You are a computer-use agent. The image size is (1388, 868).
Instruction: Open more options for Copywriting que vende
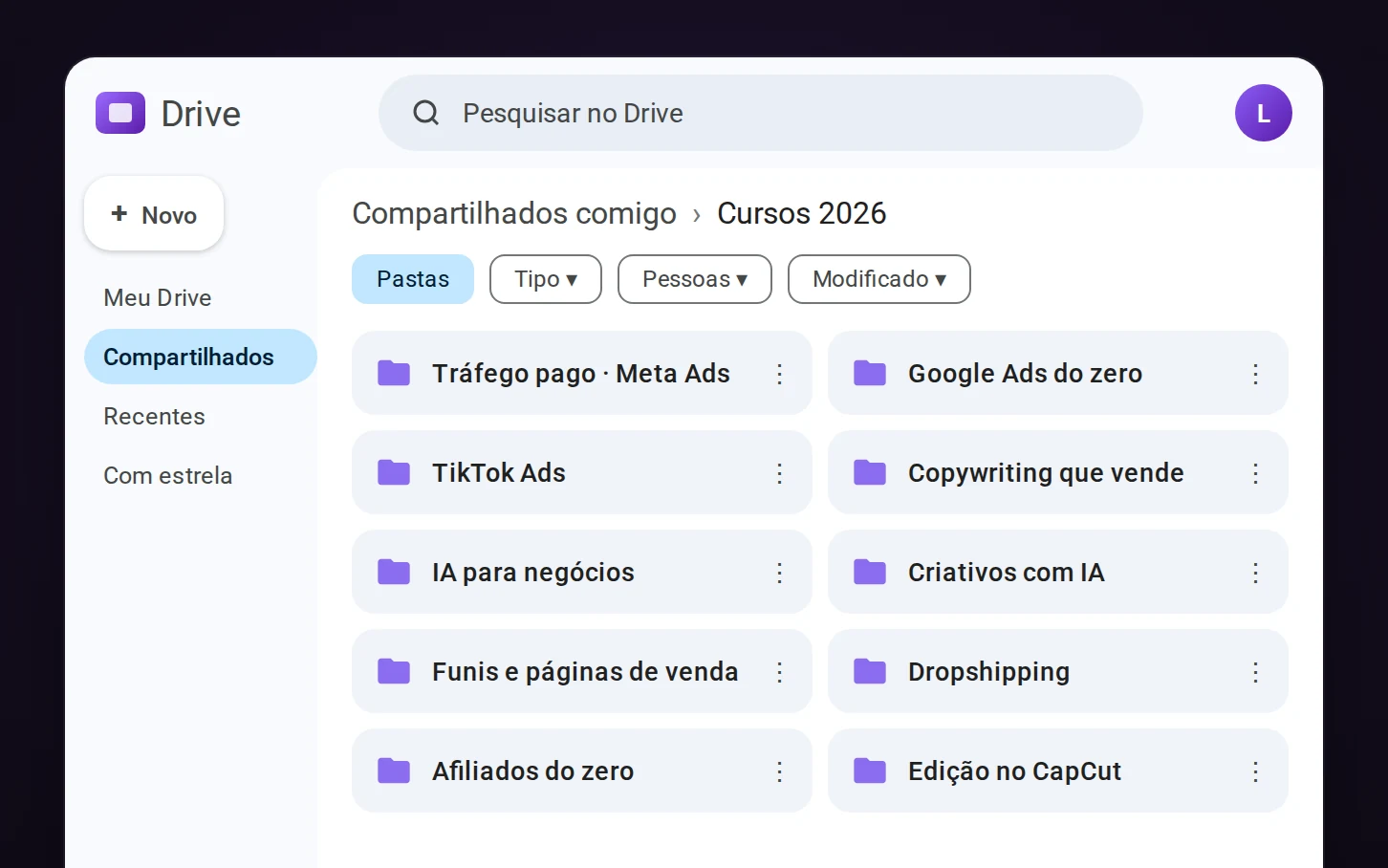click(x=1255, y=473)
